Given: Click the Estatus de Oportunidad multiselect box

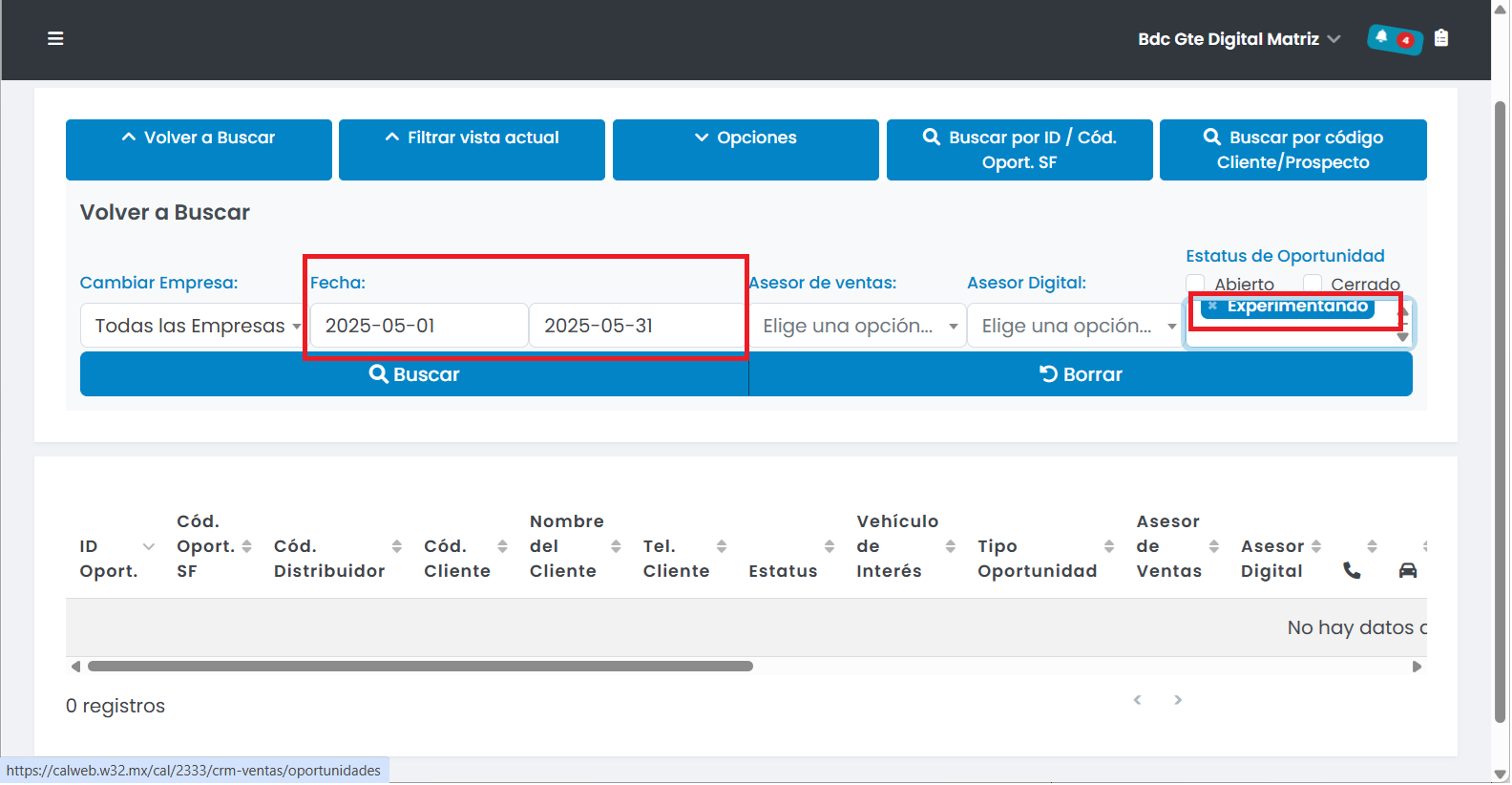Looking at the screenshot, I should coord(1298,323).
